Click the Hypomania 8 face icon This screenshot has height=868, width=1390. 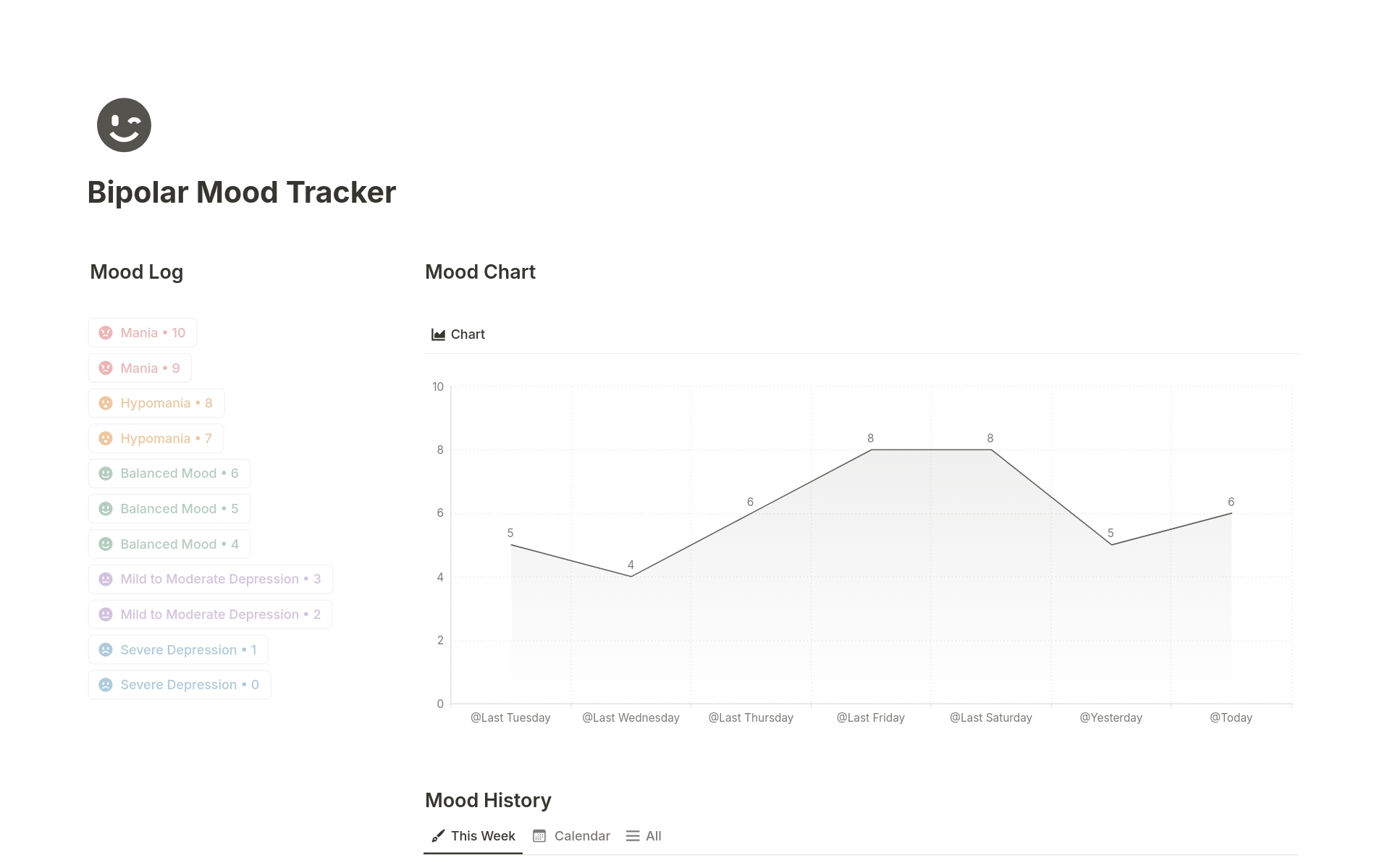point(106,403)
